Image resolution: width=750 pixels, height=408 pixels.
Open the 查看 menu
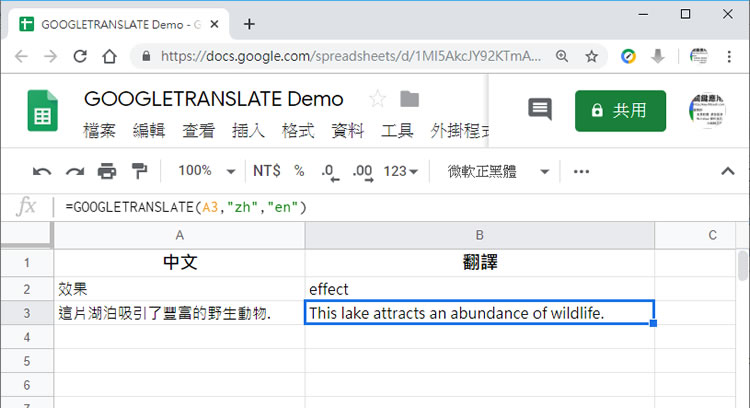[199, 131]
